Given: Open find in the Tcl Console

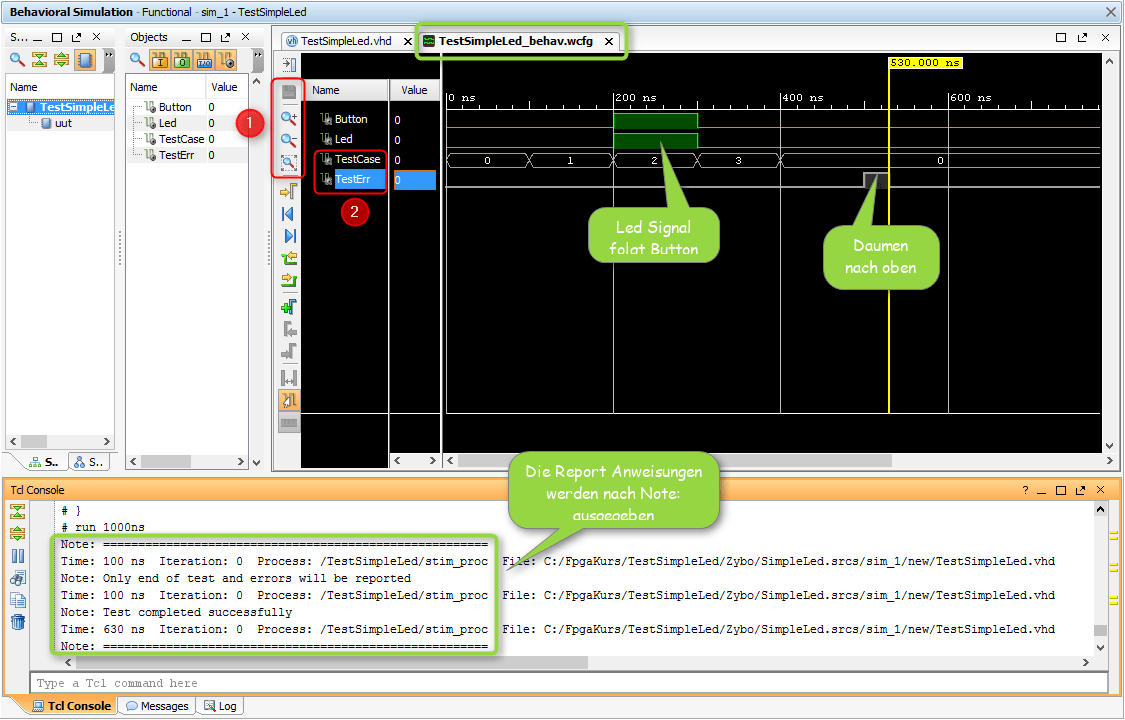Looking at the screenshot, I should coord(18,578).
